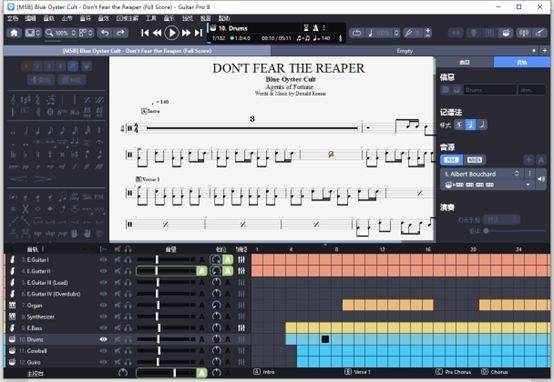Jump to first bar button
The image size is (554, 382).
coord(145,33)
